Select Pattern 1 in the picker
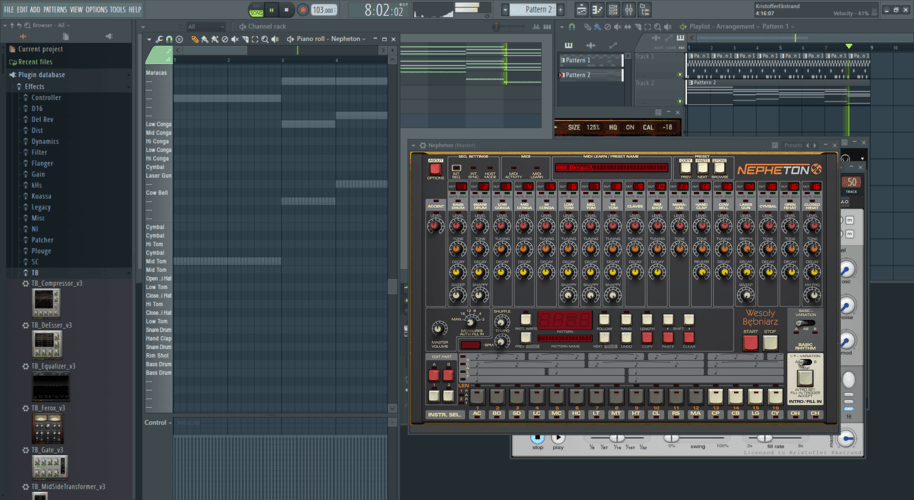Screen dimensions: 914x500 [x=590, y=60]
